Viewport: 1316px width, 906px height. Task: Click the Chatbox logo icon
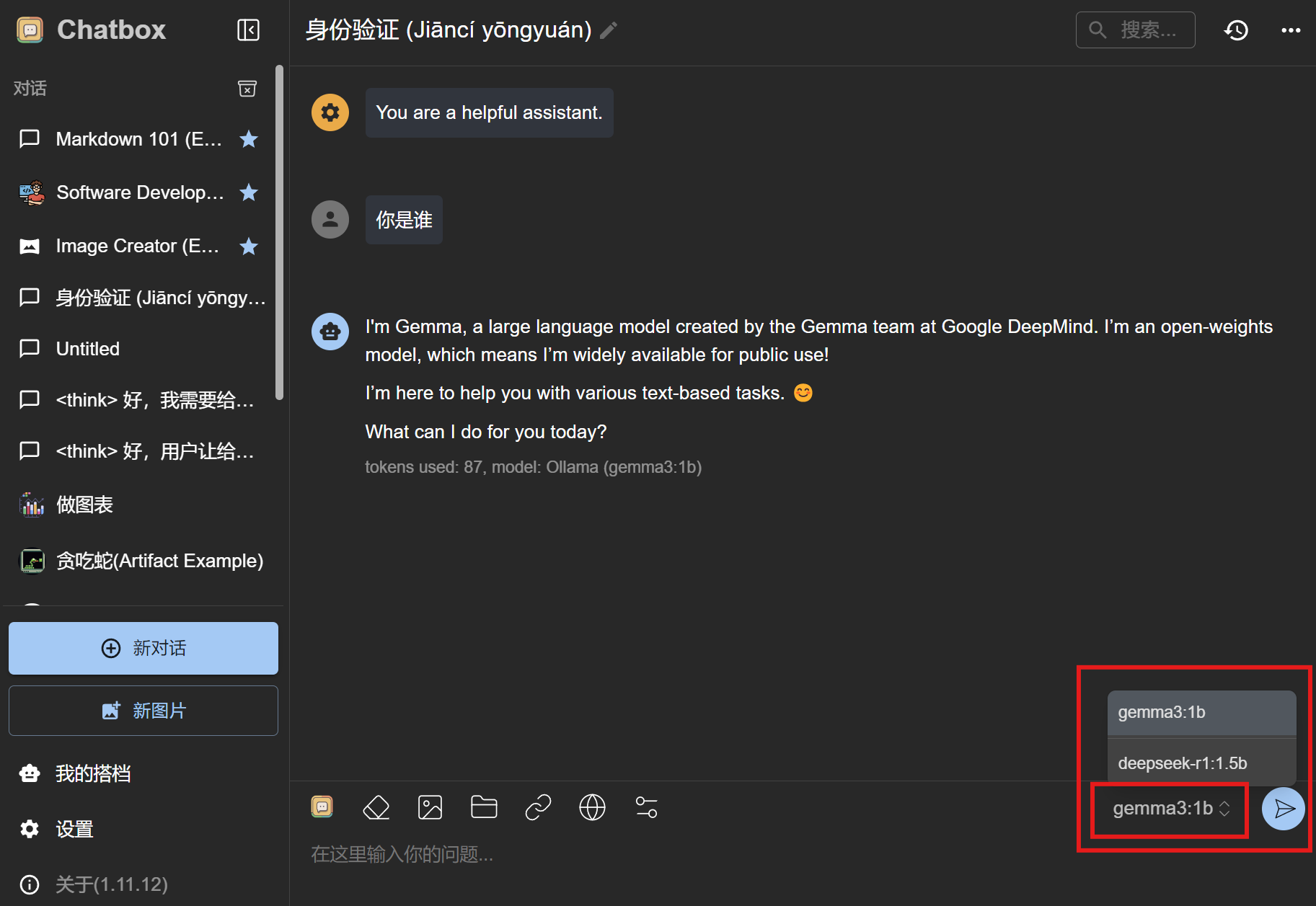(30, 30)
